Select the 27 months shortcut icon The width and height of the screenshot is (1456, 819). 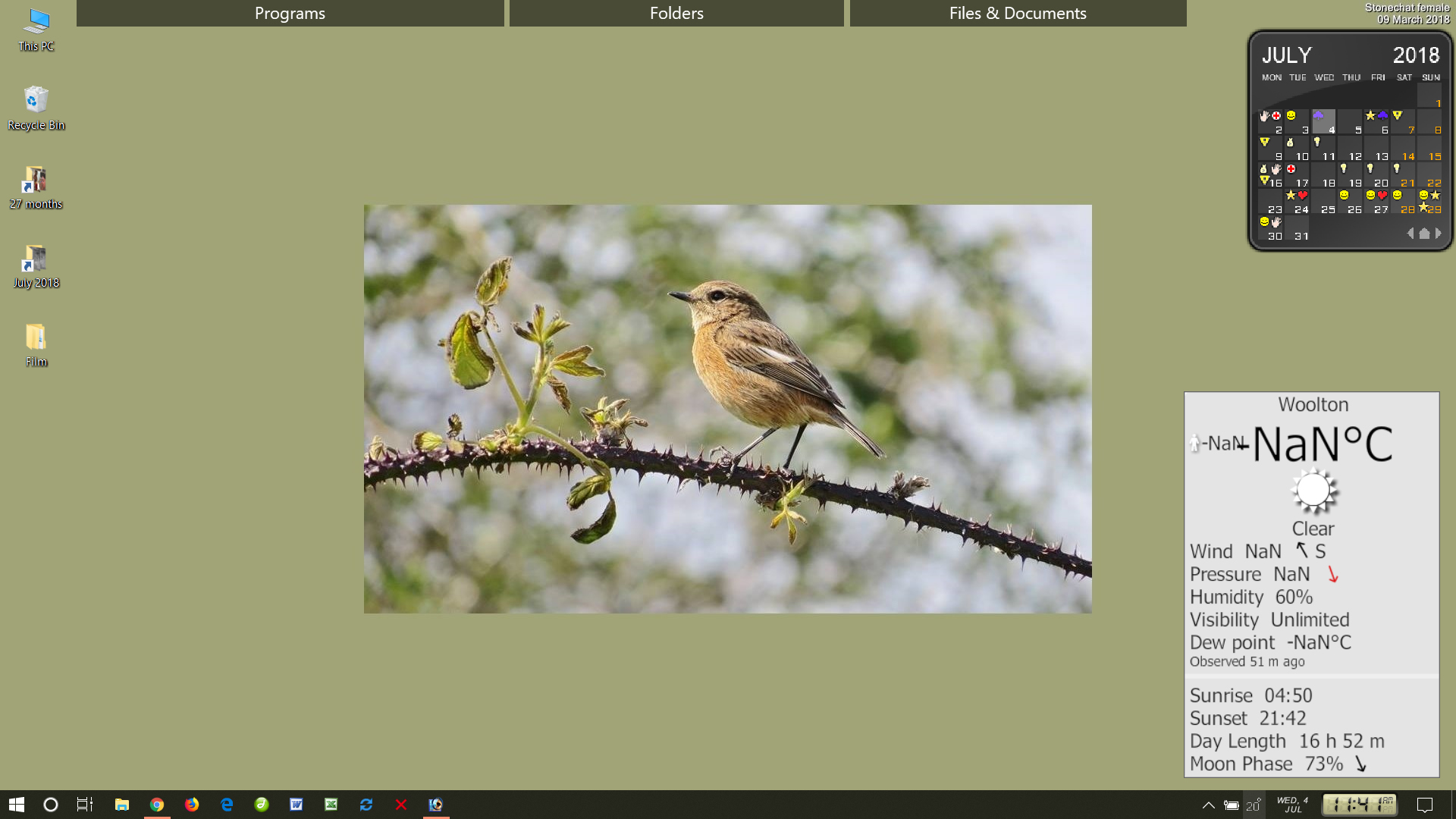tap(36, 187)
